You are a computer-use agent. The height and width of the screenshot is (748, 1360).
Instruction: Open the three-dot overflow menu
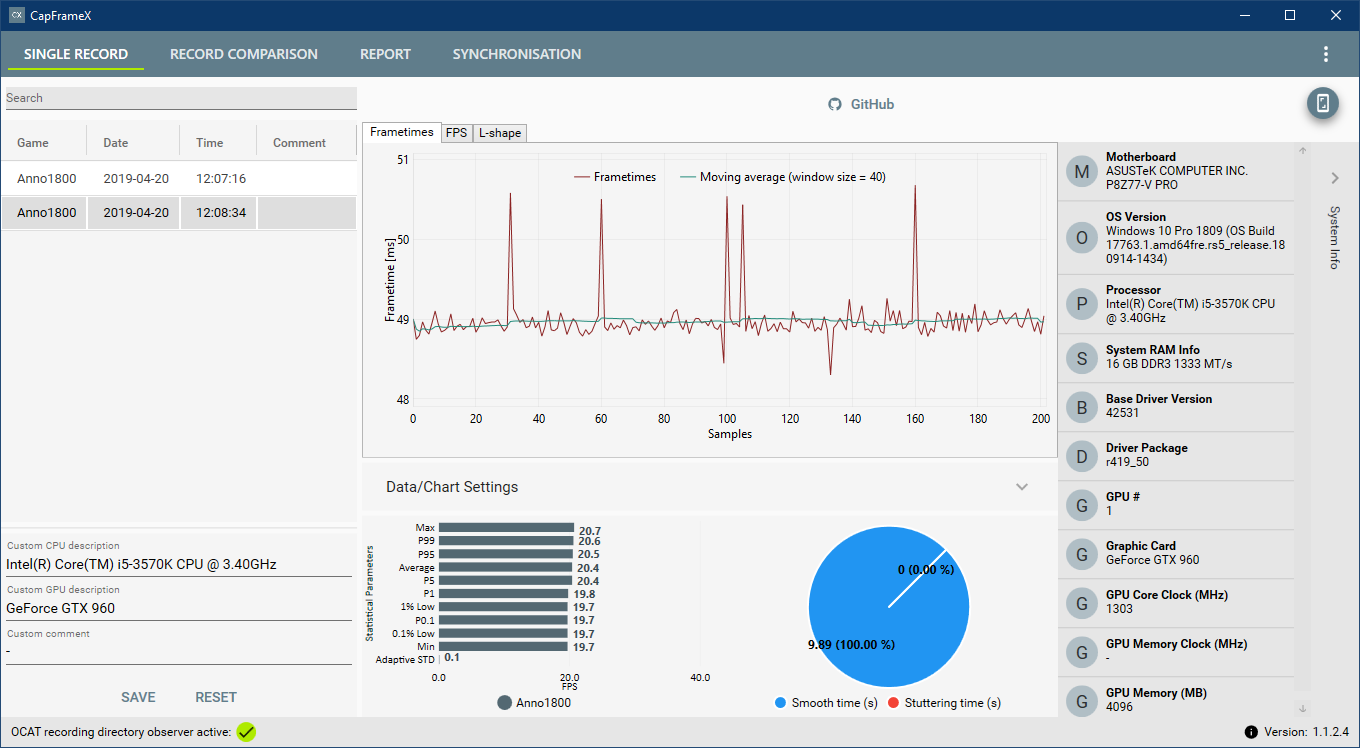(1326, 54)
